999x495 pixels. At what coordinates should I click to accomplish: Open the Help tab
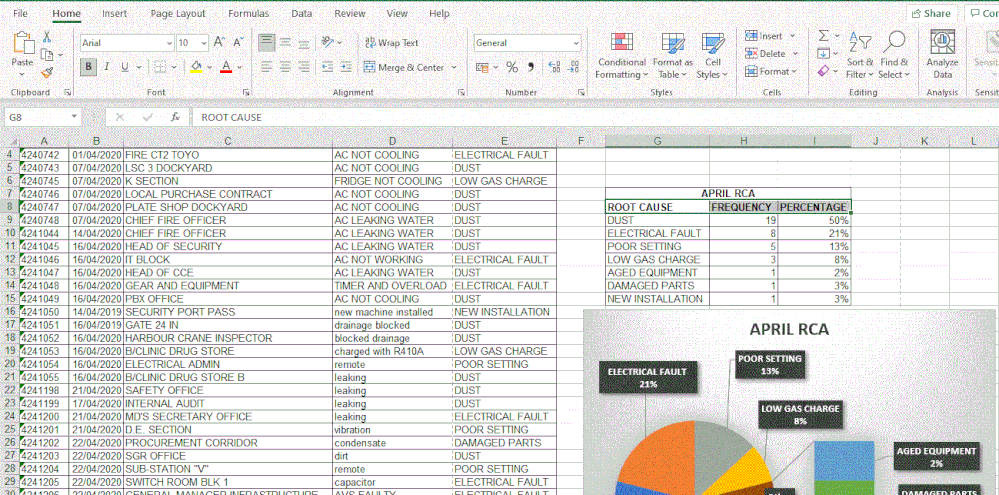click(439, 13)
